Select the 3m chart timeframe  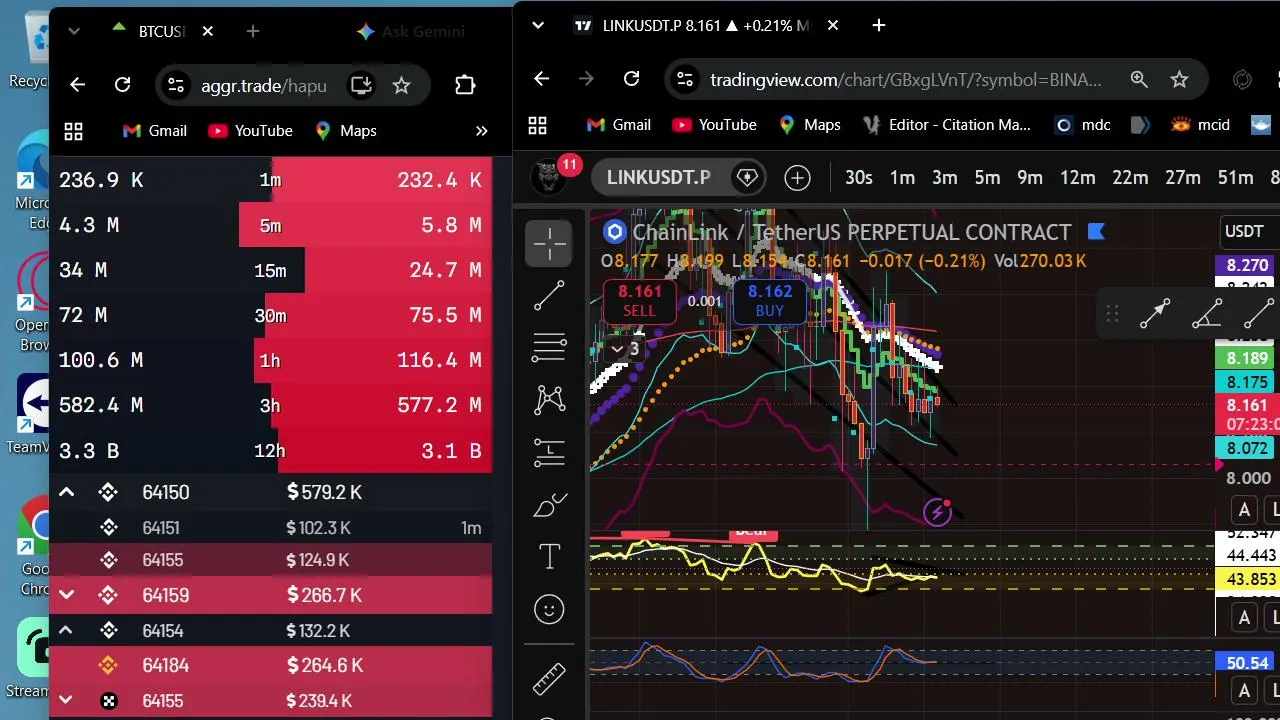pos(945,178)
